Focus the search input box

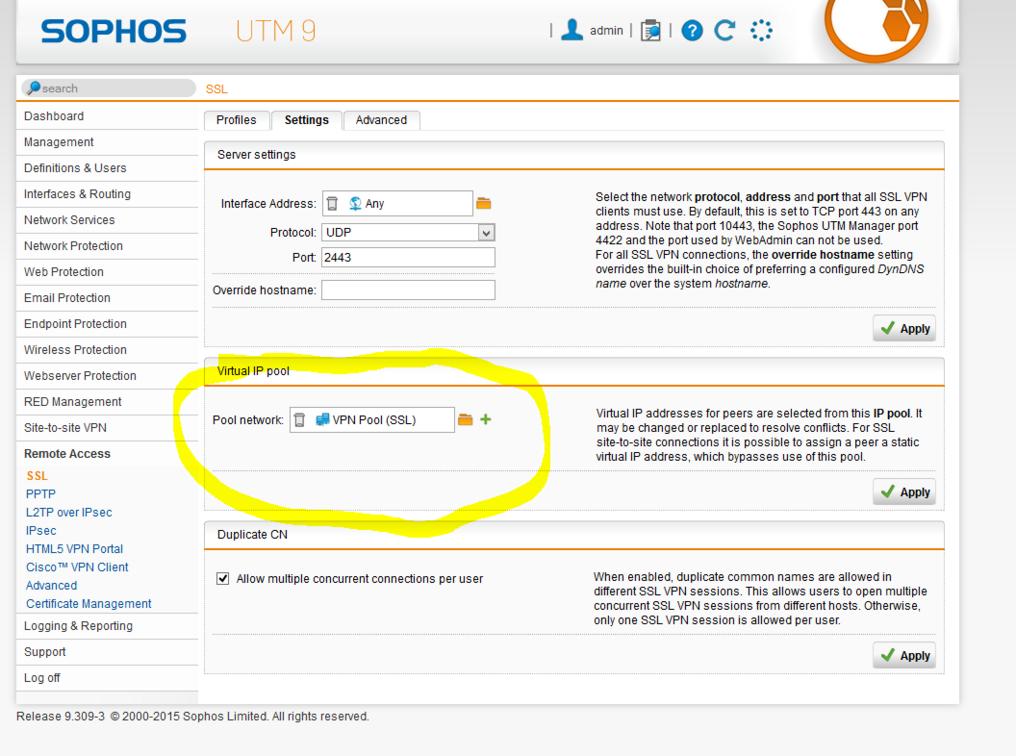108,88
